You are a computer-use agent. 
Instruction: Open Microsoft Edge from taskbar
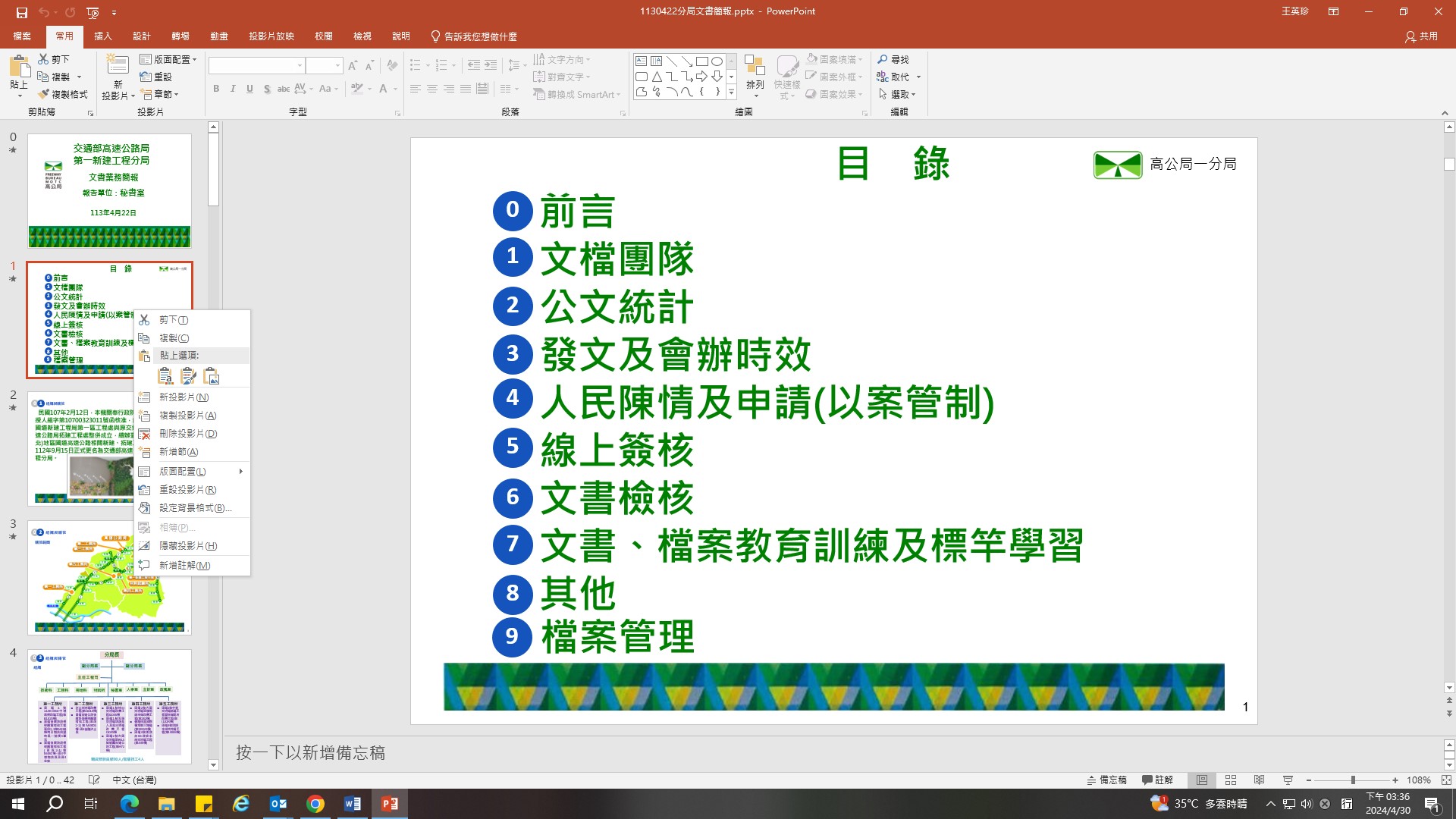coord(129,804)
